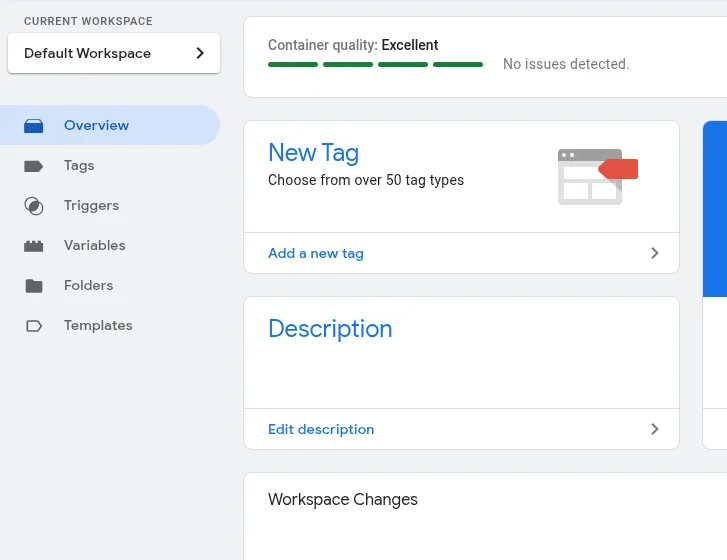Image resolution: width=727 pixels, height=560 pixels.
Task: Click the Tags label-shaped icon
Action: 33,166
